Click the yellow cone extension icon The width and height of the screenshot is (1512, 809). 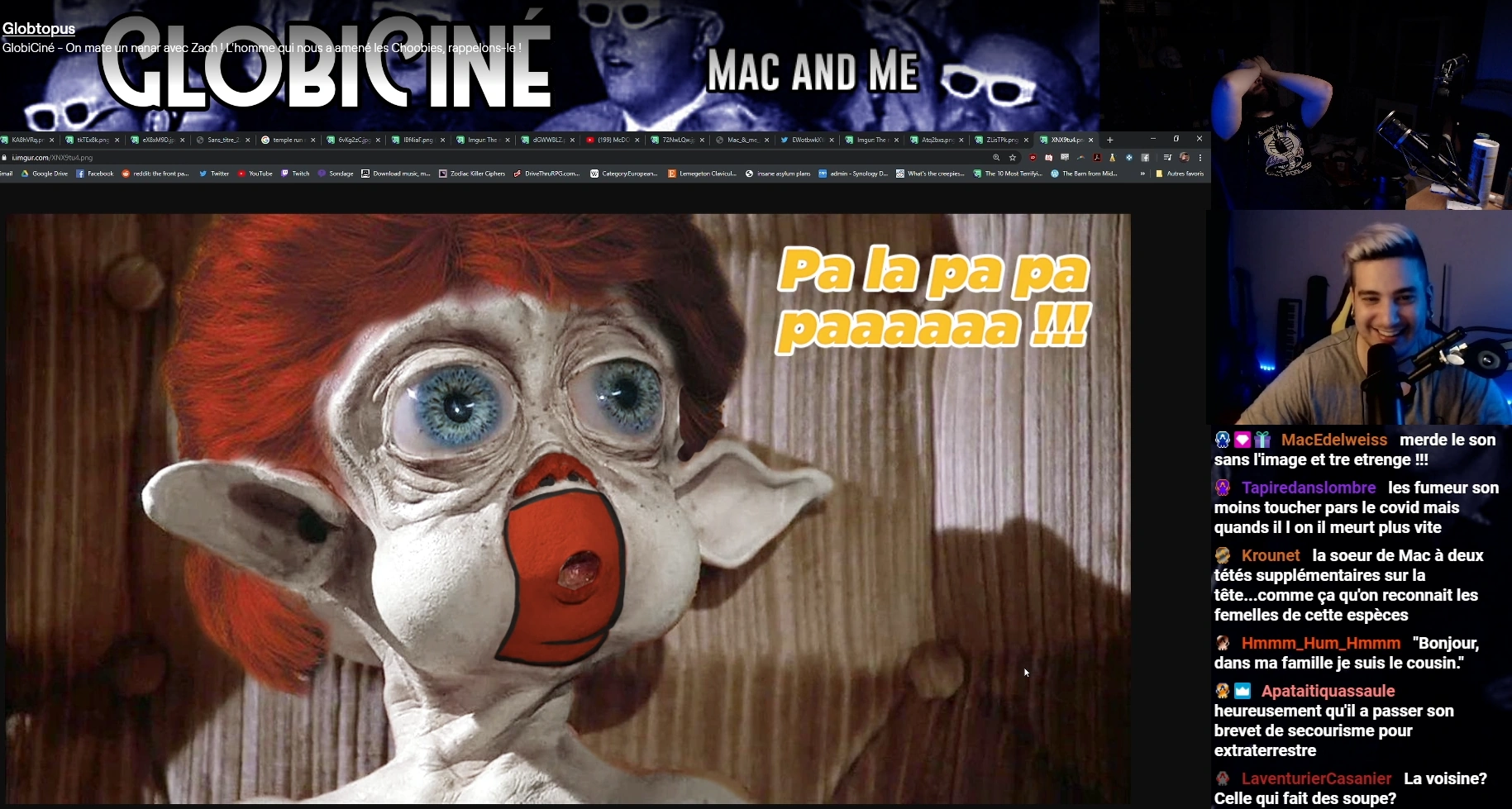pyautogui.click(x=1113, y=157)
